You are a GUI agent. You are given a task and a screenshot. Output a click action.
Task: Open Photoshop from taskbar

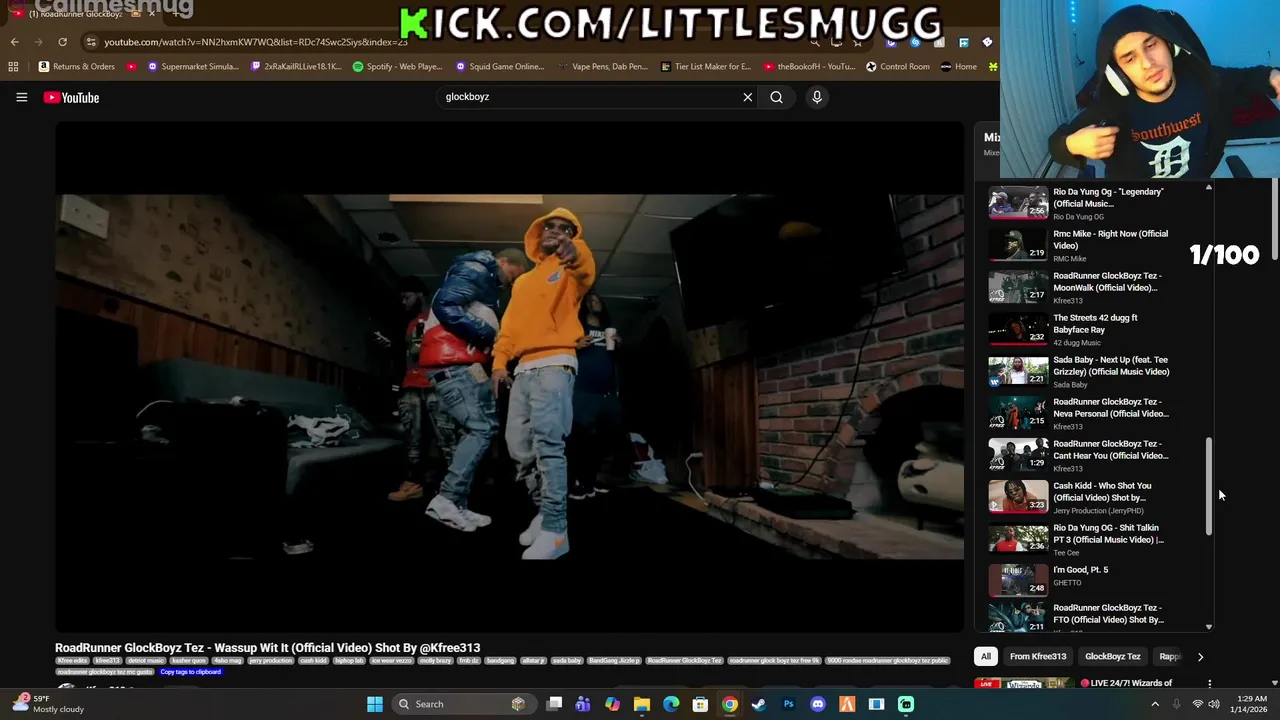pyautogui.click(x=788, y=704)
